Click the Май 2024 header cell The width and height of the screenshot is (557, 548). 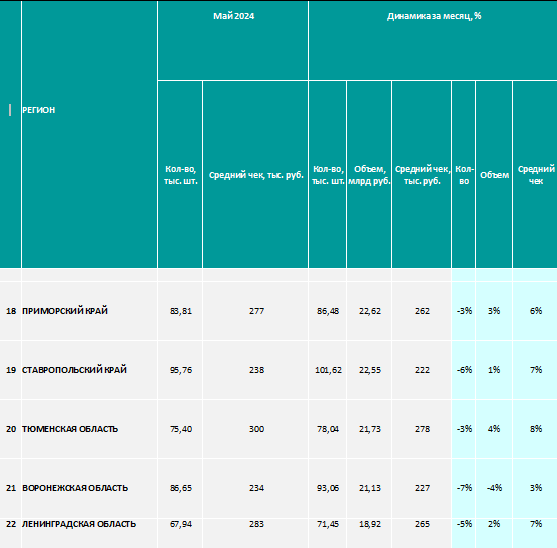[x=233, y=40]
